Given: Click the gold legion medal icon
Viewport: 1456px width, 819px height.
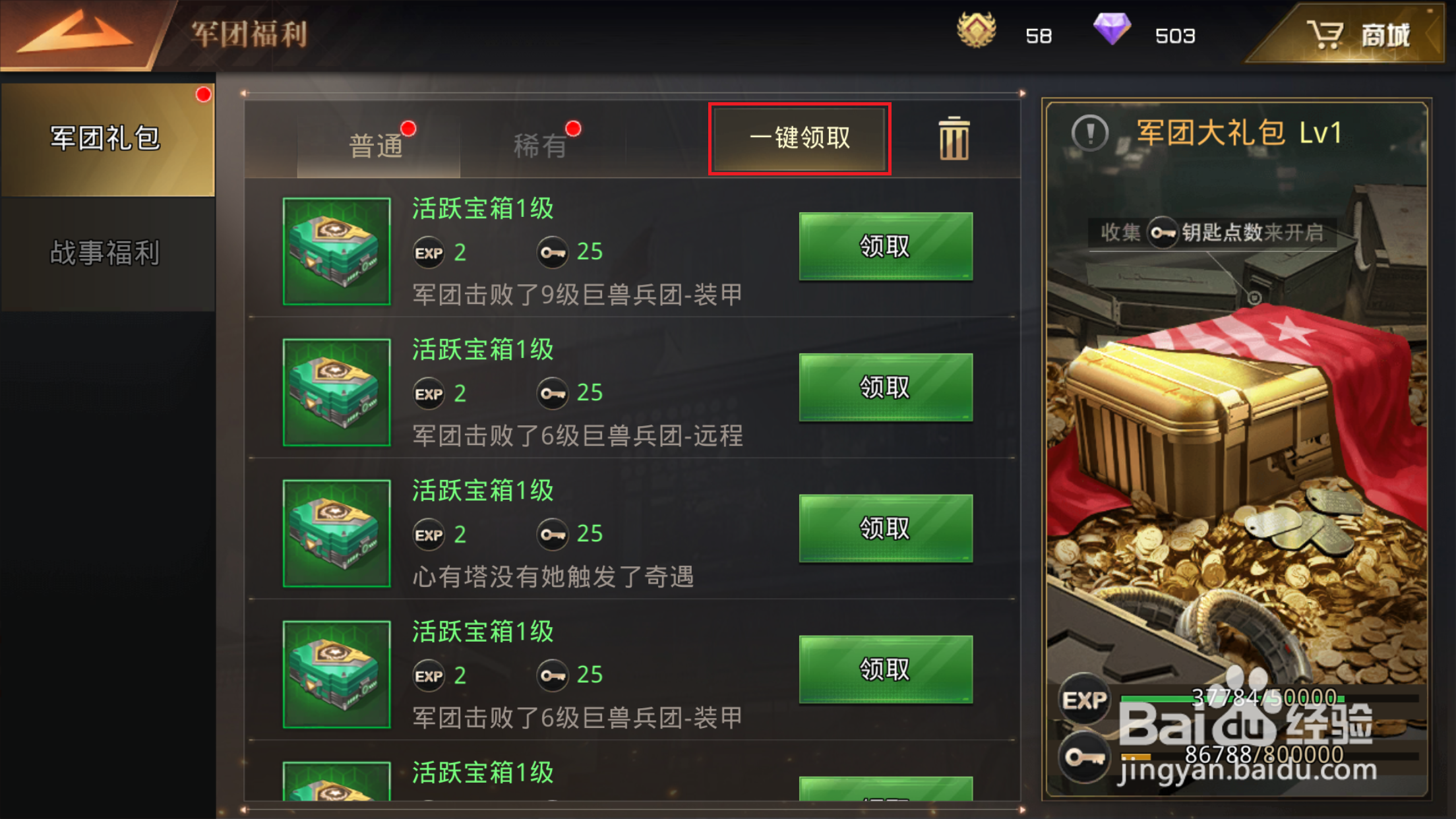Looking at the screenshot, I should (977, 30).
